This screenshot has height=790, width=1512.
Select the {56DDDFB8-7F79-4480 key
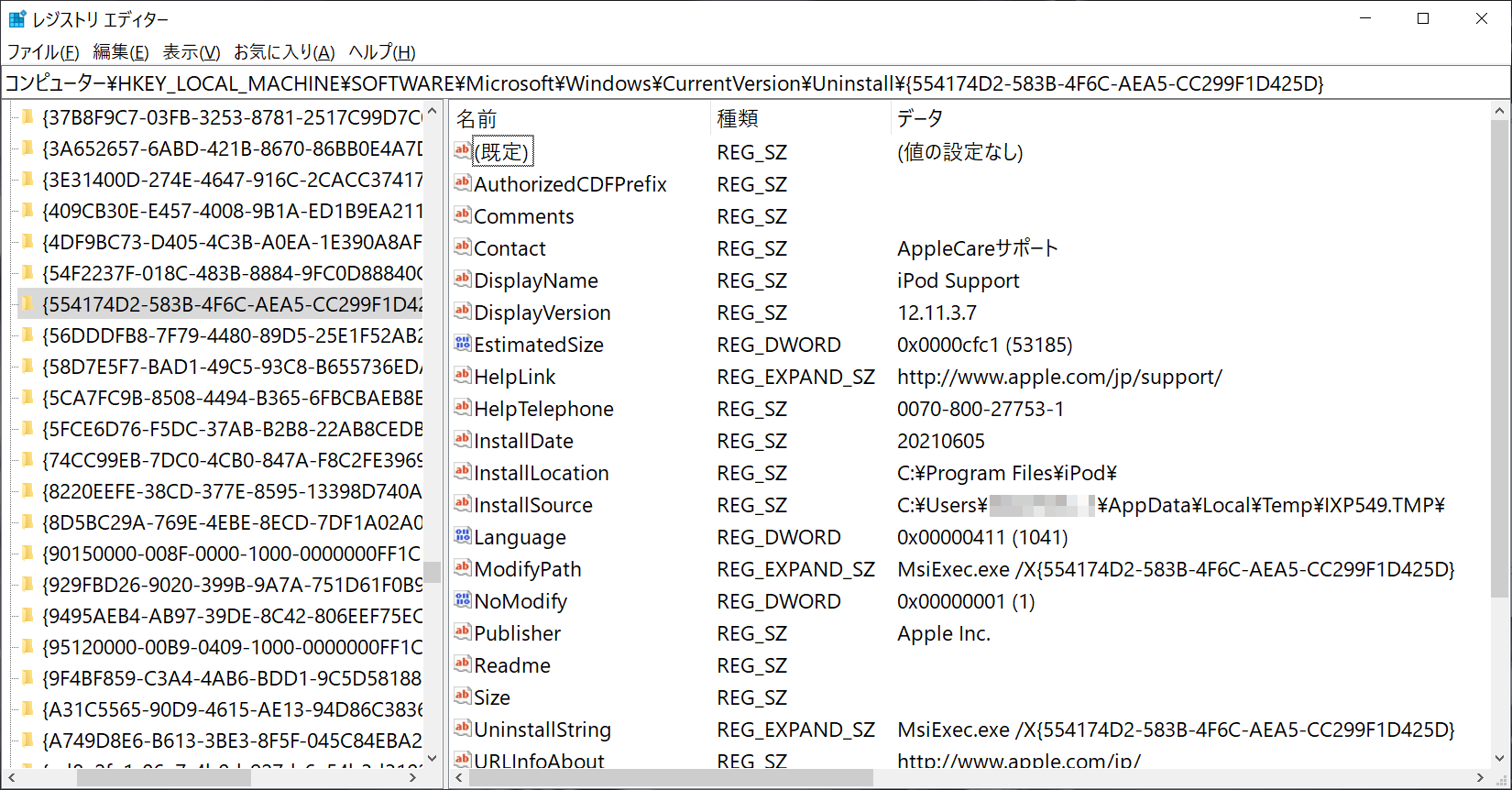click(x=233, y=335)
